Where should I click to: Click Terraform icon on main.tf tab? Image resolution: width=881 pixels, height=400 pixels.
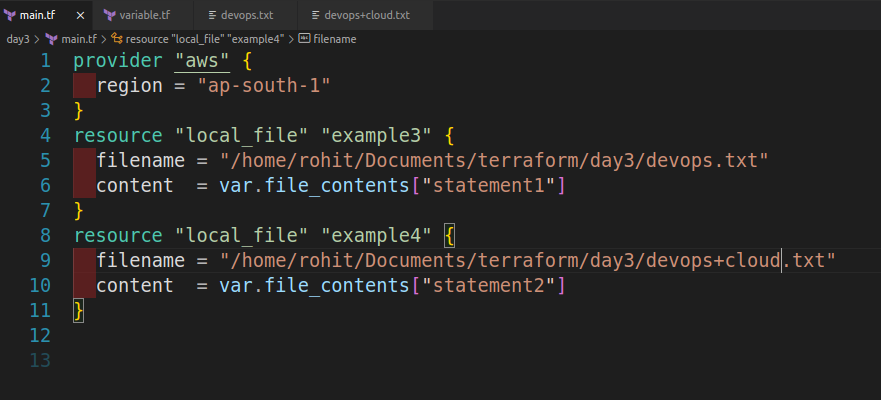(x=10, y=15)
